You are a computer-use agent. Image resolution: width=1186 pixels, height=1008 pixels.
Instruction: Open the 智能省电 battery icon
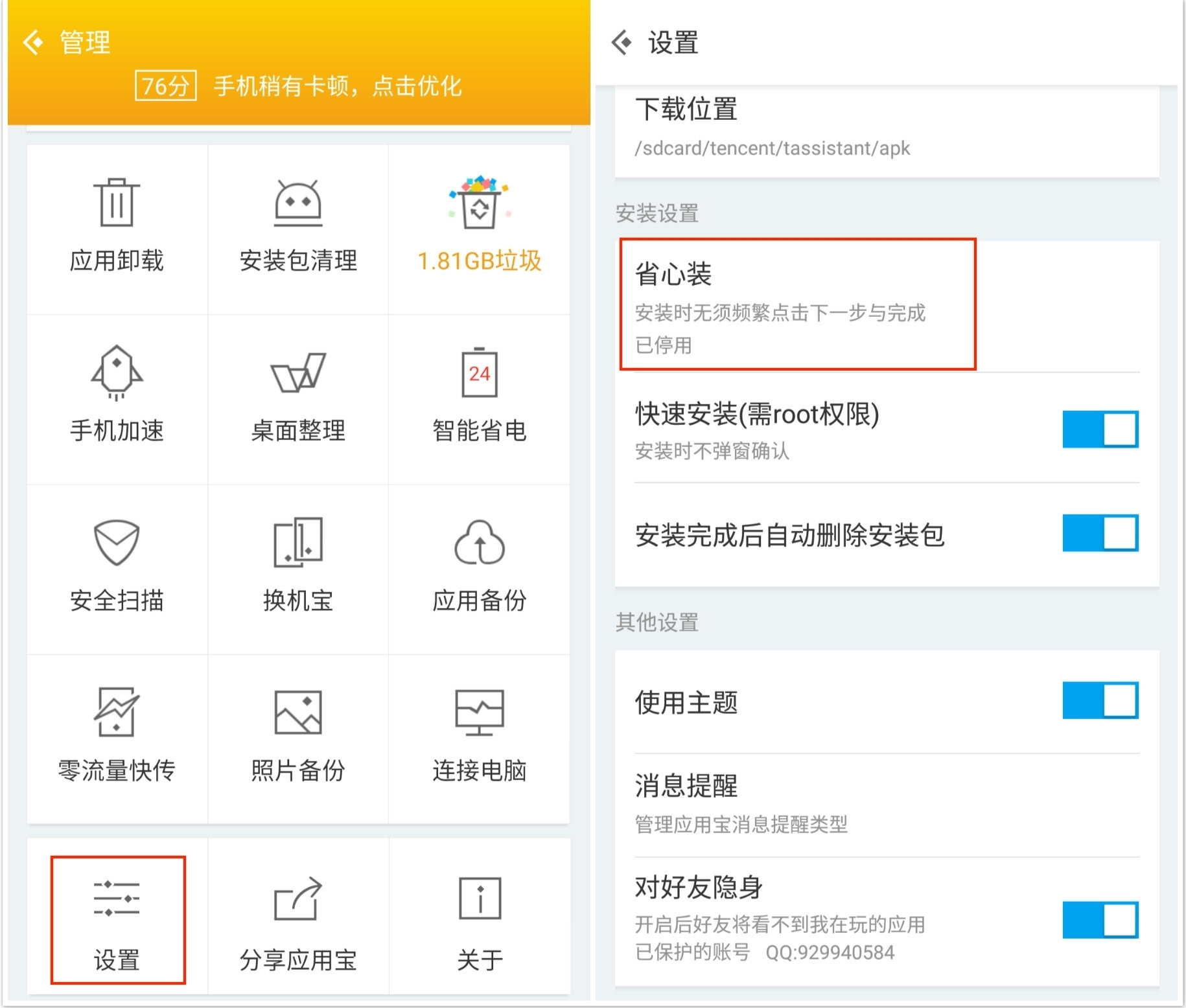480,372
